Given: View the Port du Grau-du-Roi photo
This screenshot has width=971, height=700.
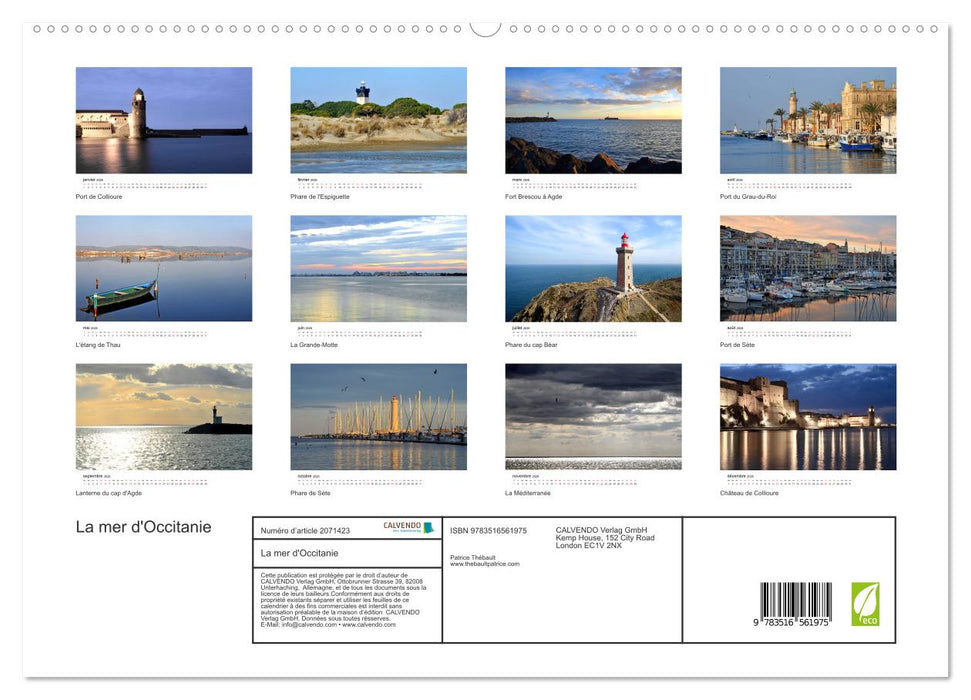Looking at the screenshot, I should (807, 119).
